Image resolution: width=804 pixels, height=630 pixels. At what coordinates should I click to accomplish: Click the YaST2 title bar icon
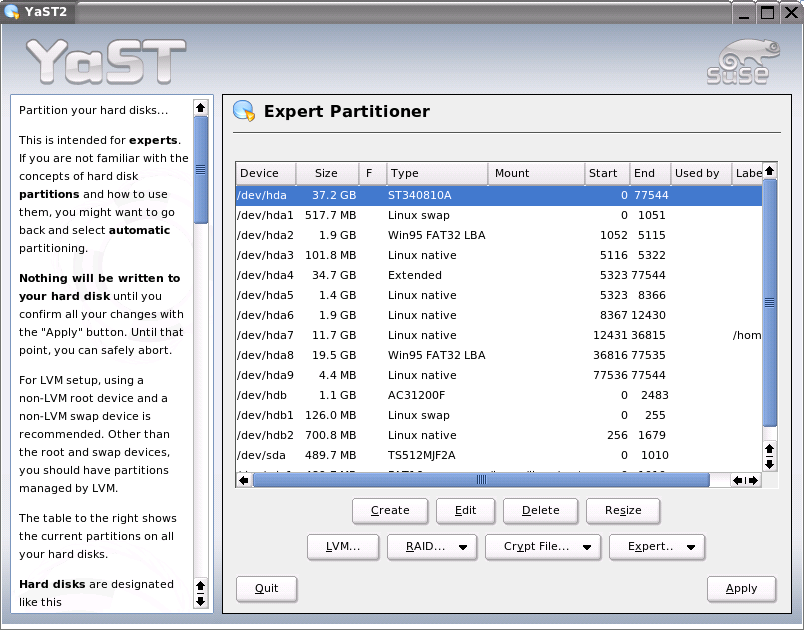point(11,12)
